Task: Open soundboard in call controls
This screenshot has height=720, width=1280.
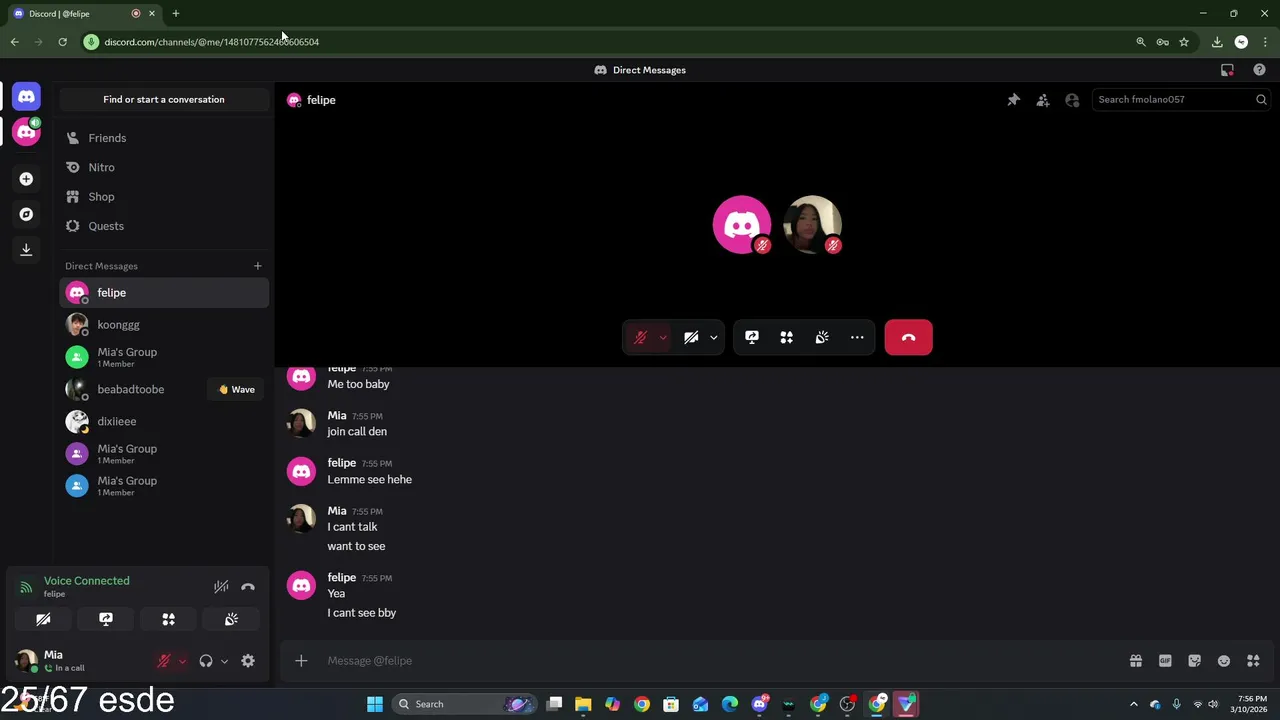Action: [x=822, y=338]
